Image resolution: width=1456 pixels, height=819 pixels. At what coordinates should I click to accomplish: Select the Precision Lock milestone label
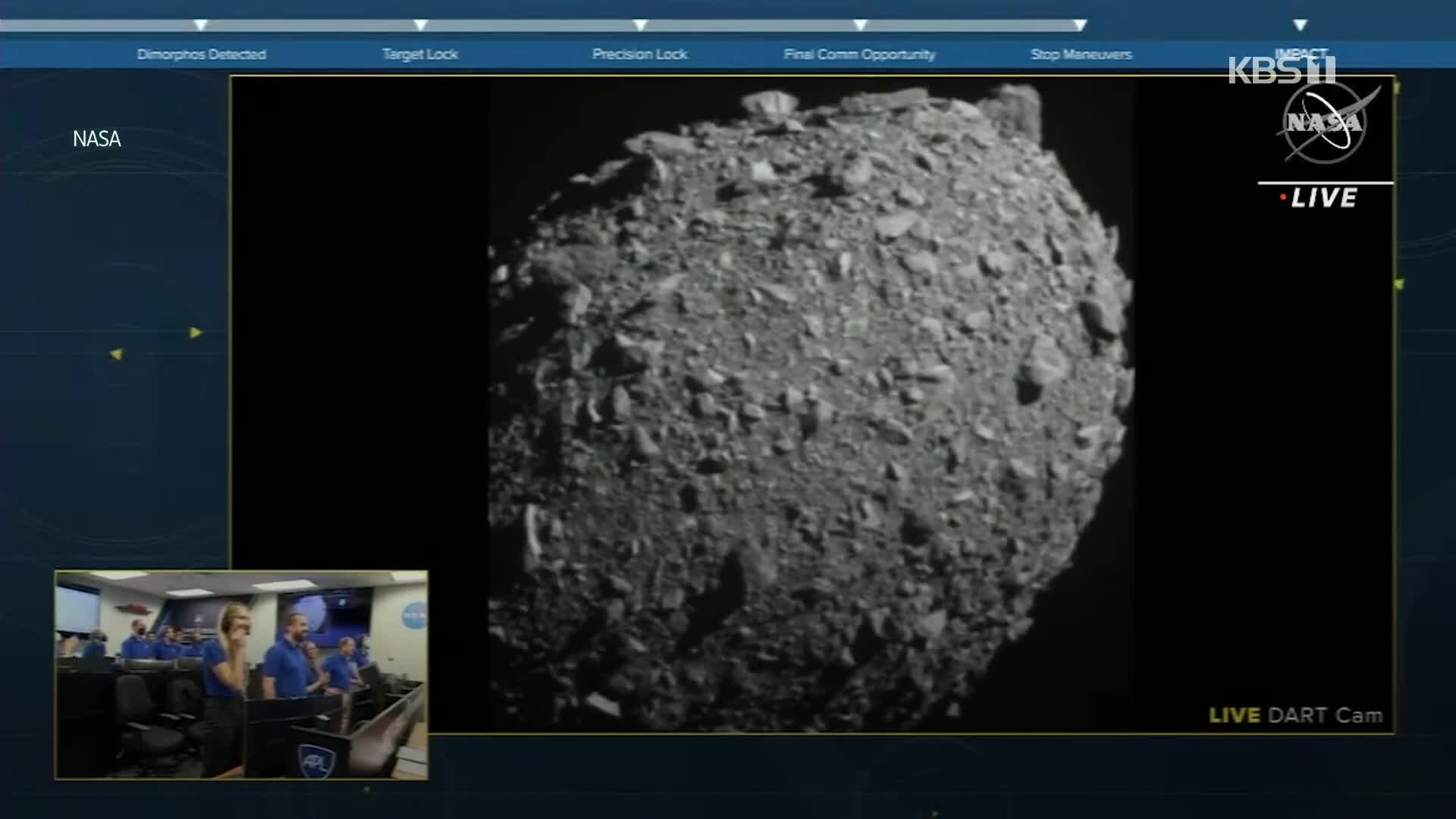[x=640, y=55]
